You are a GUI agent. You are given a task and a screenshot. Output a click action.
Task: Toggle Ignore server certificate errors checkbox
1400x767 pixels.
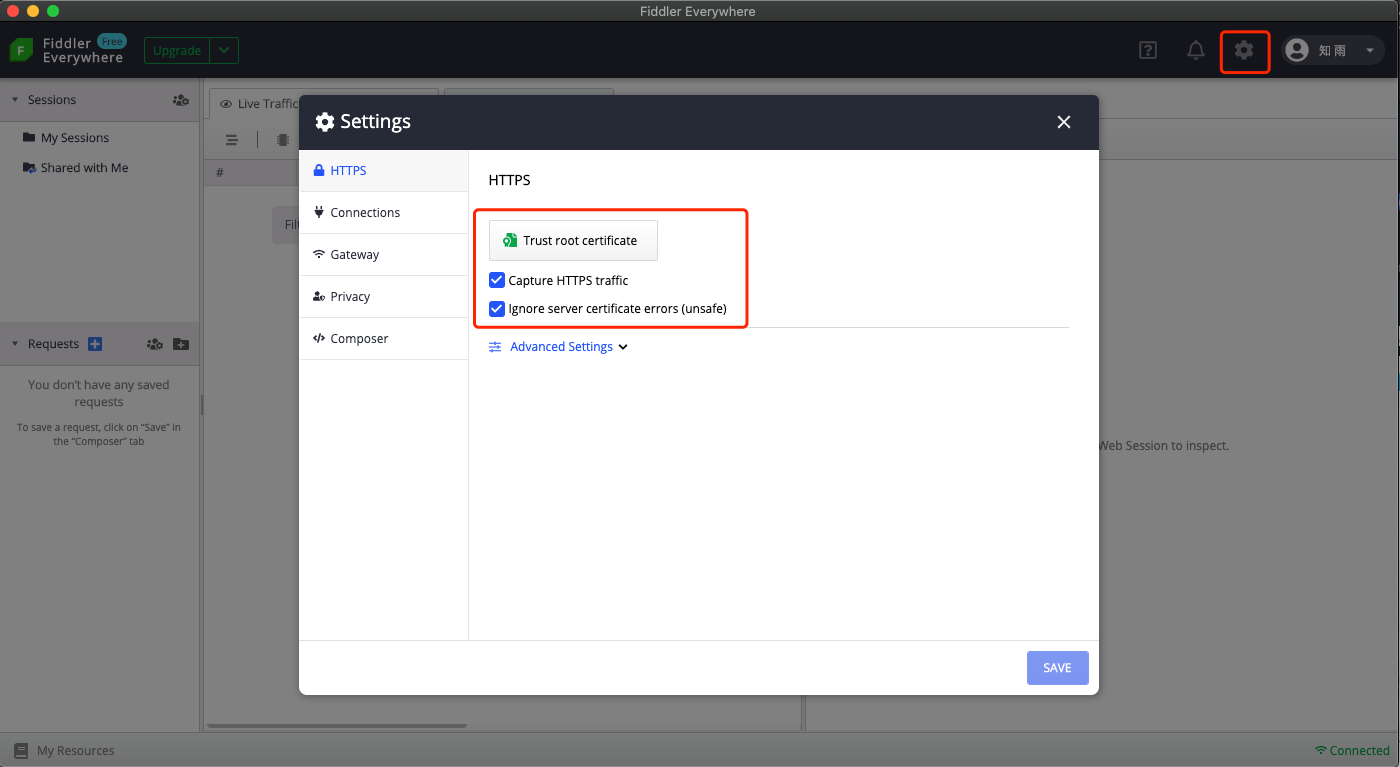[x=497, y=309]
